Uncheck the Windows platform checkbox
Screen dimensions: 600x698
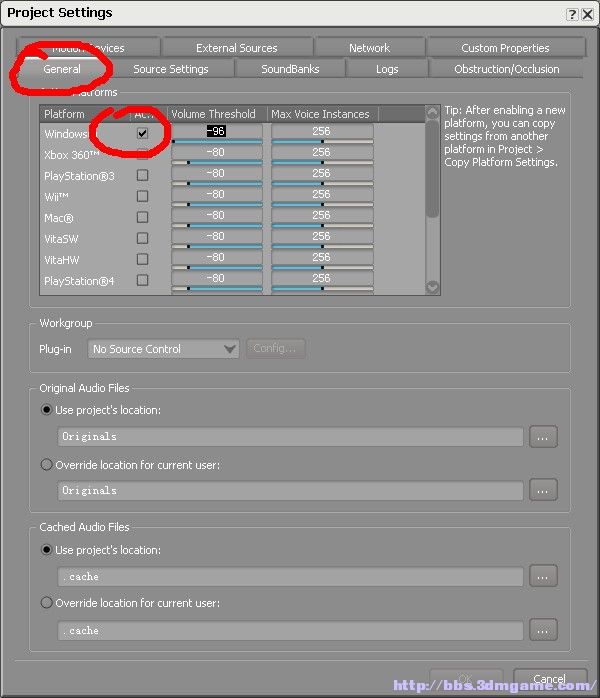coord(142,133)
